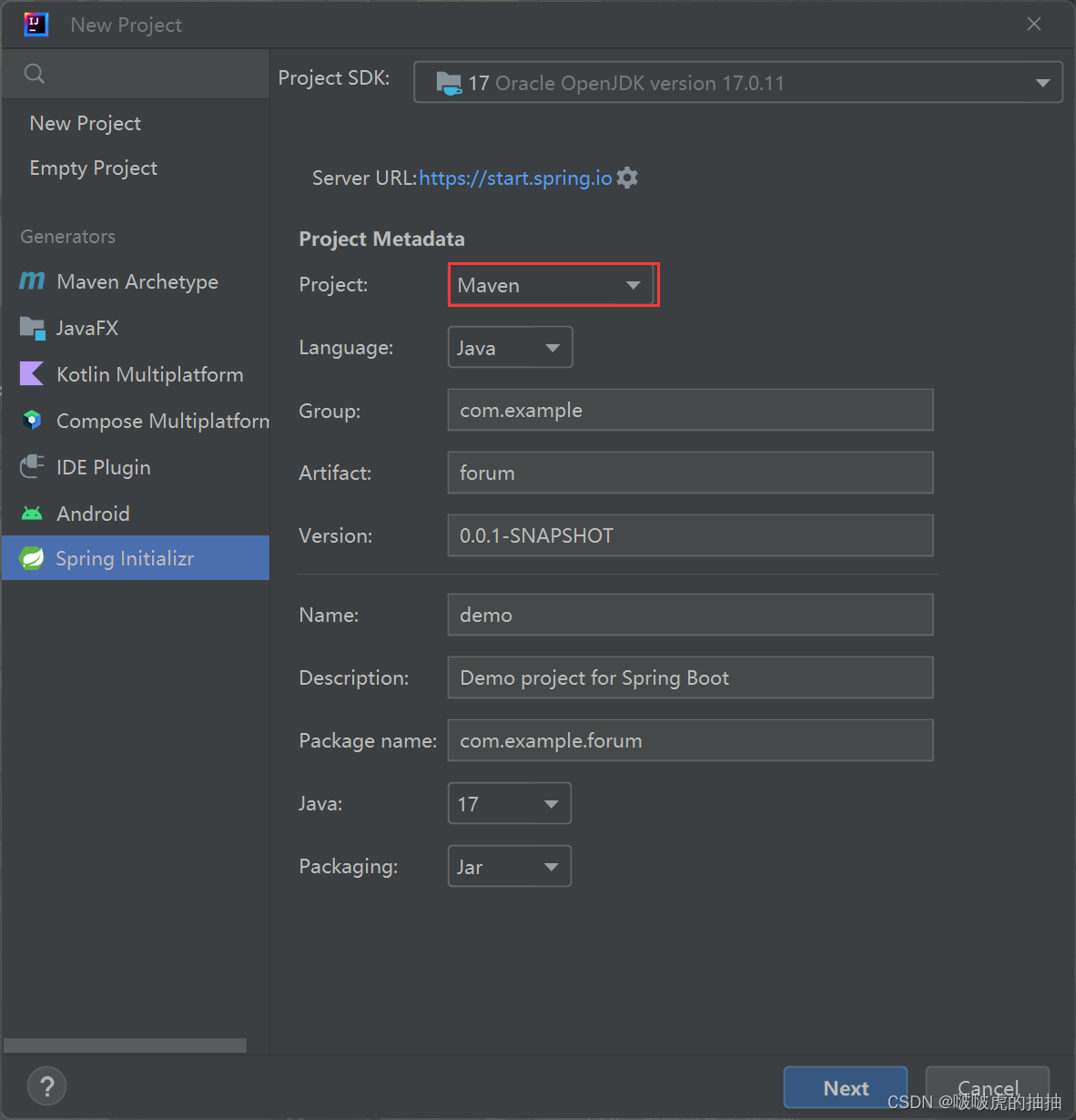Select Compose Multiplatform generator

(x=136, y=421)
